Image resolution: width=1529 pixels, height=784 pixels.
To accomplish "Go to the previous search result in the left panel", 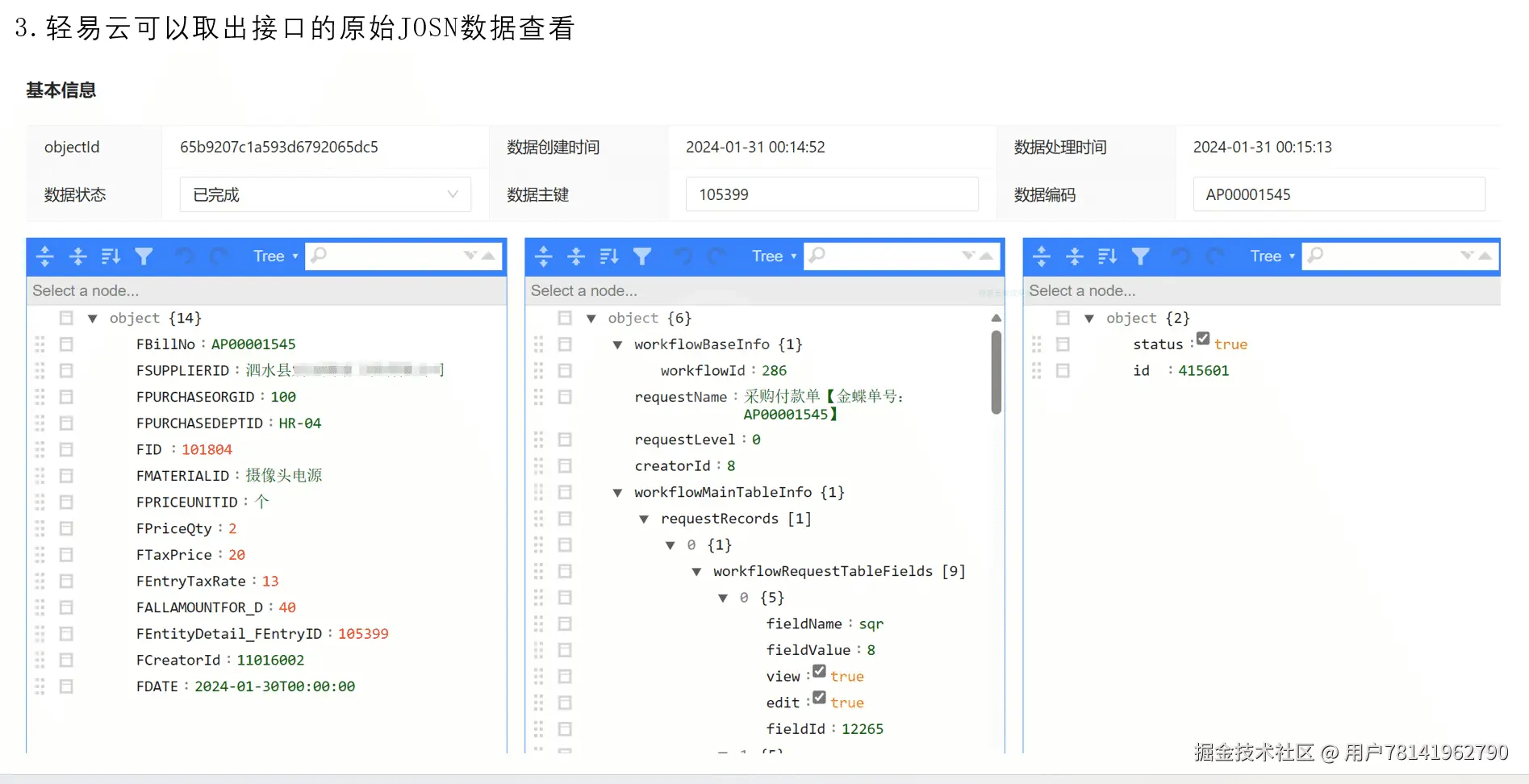I will 488,256.
